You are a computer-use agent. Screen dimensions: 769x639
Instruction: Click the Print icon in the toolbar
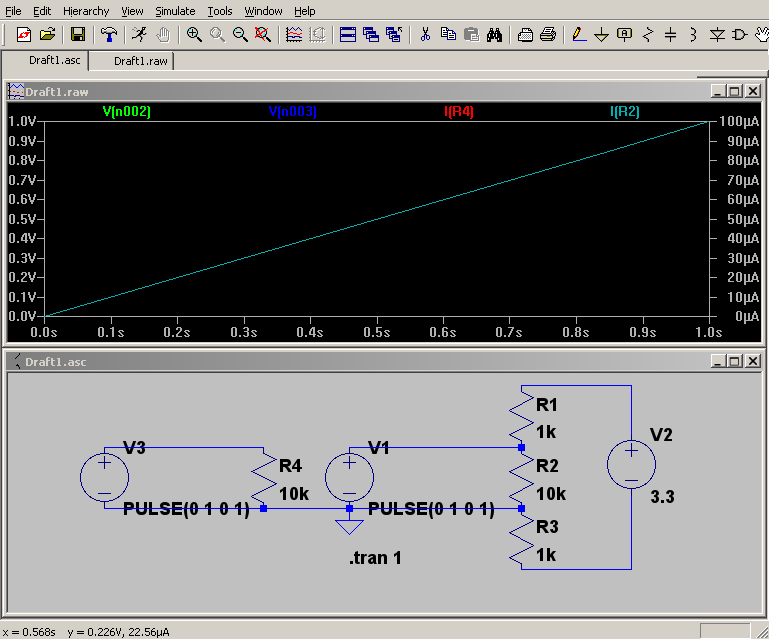tap(548, 34)
